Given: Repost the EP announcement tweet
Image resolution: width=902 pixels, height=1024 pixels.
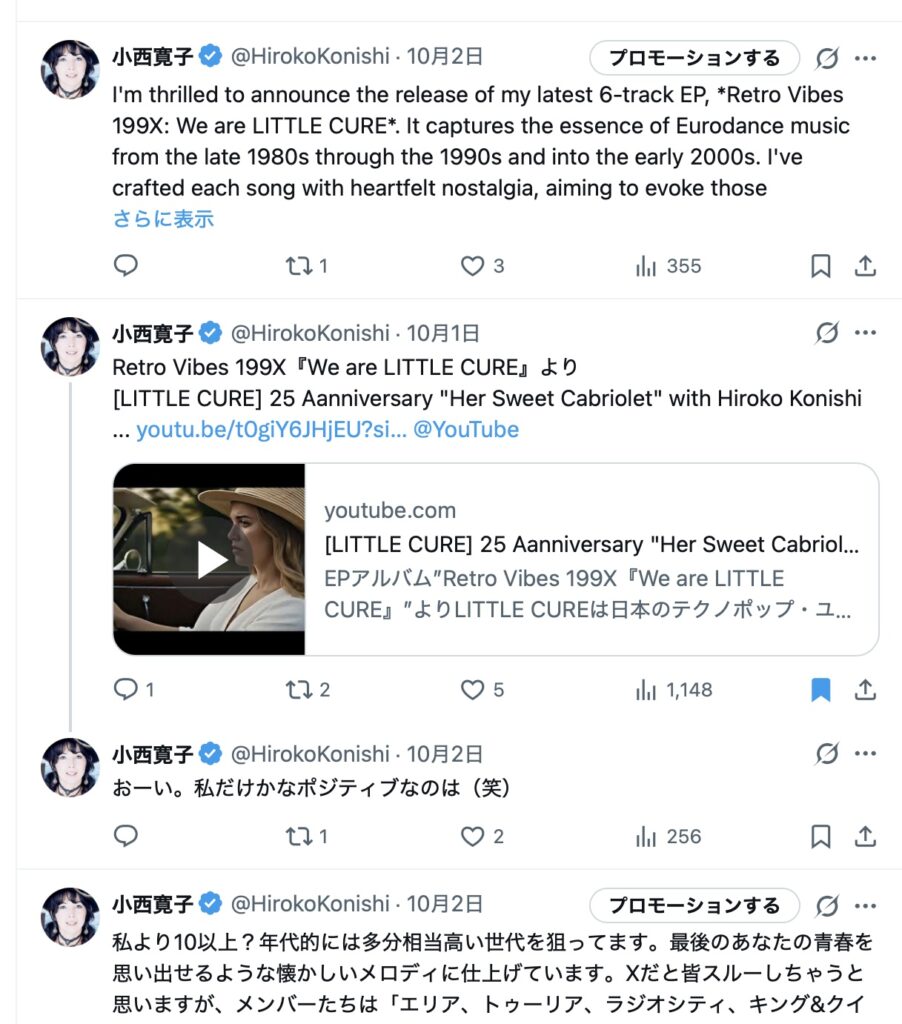Looking at the screenshot, I should tap(297, 266).
